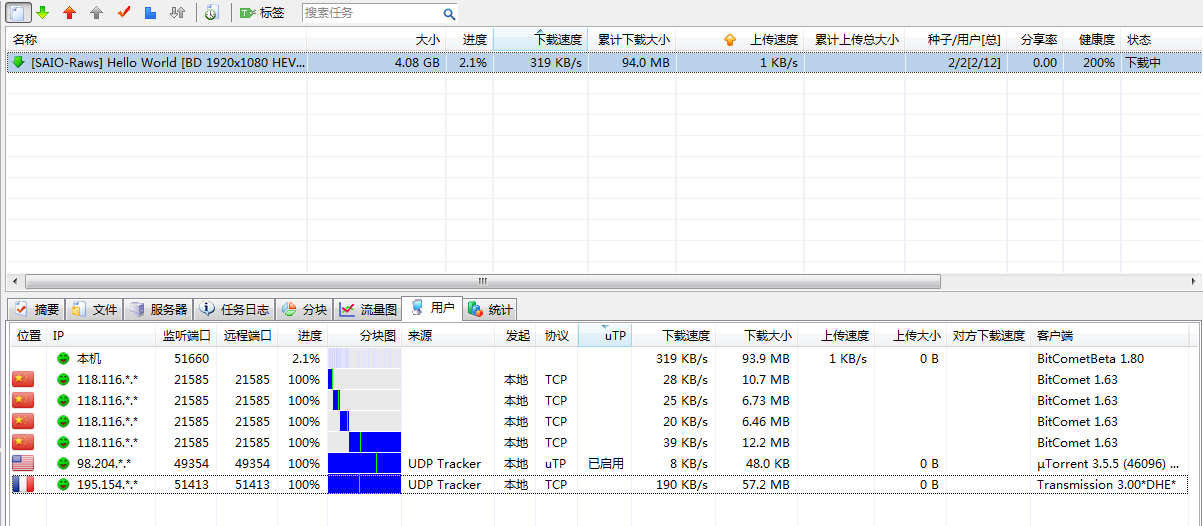Open the 统计 statistics tab
The height and width of the screenshot is (526, 1203).
coord(490,309)
